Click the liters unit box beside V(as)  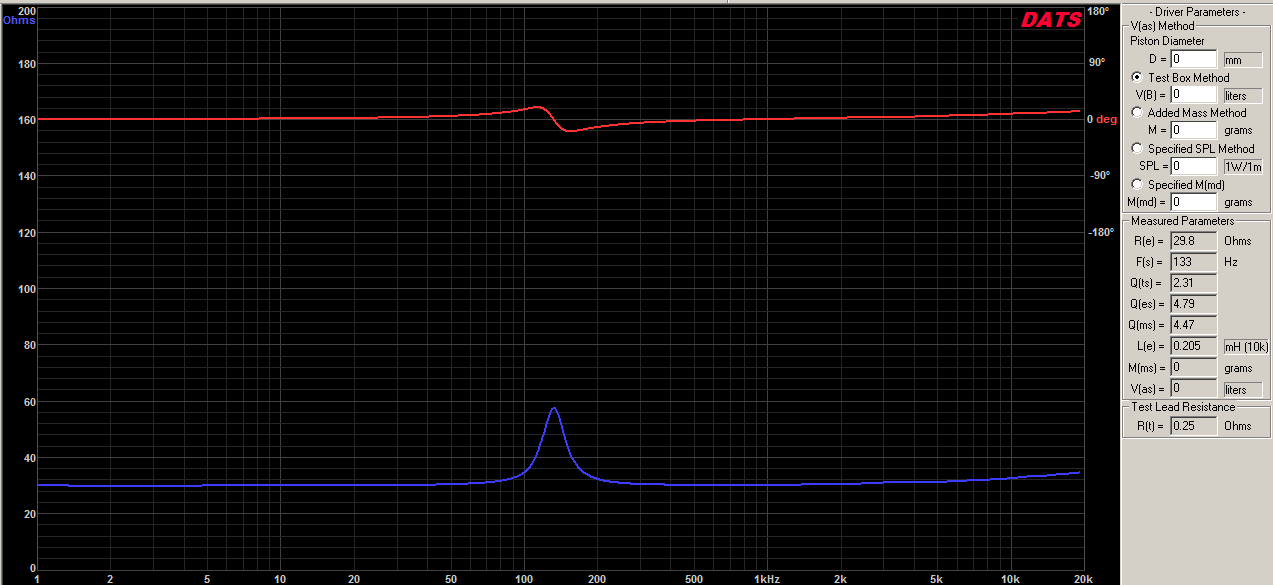[1242, 389]
